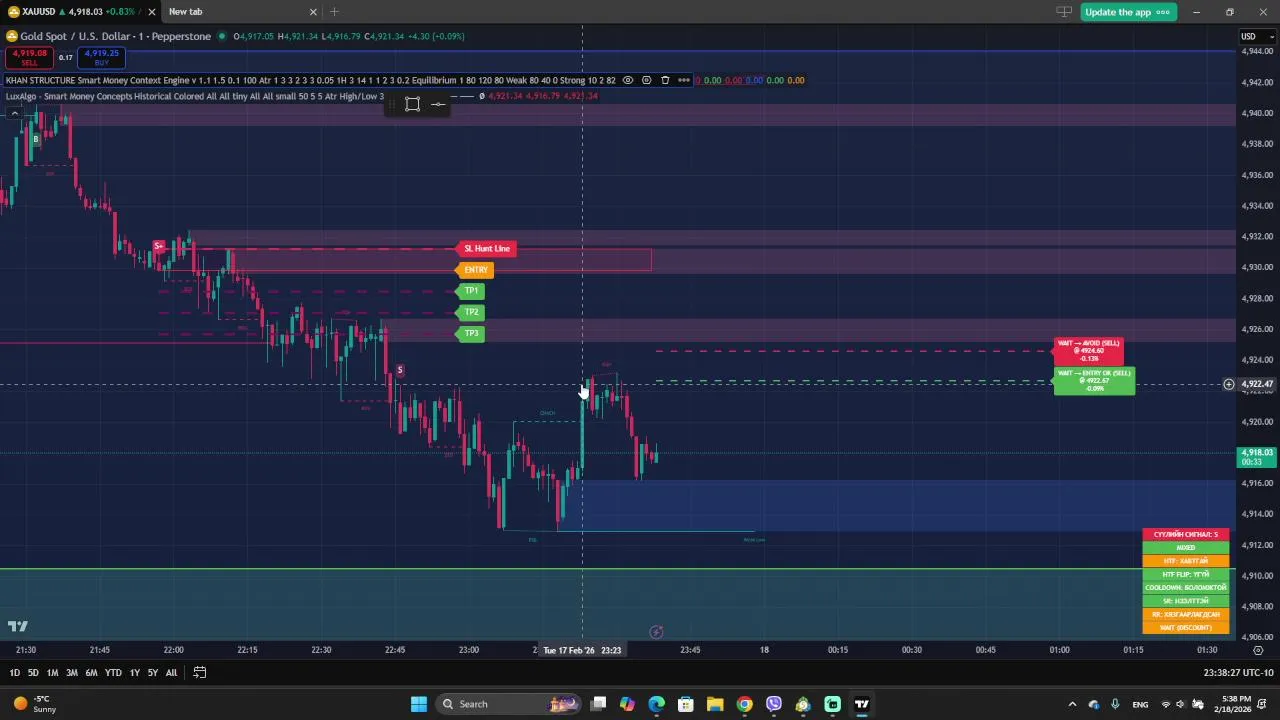Image resolution: width=1280 pixels, height=720 pixels.
Task: Click the HTF FLIP status cell
Action: [x=1186, y=575]
